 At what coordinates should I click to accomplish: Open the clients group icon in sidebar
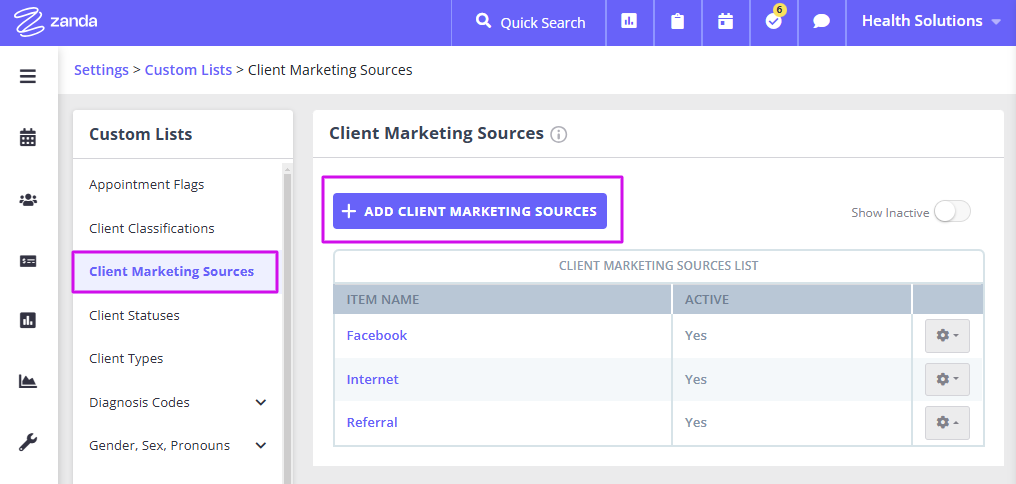pos(28,200)
